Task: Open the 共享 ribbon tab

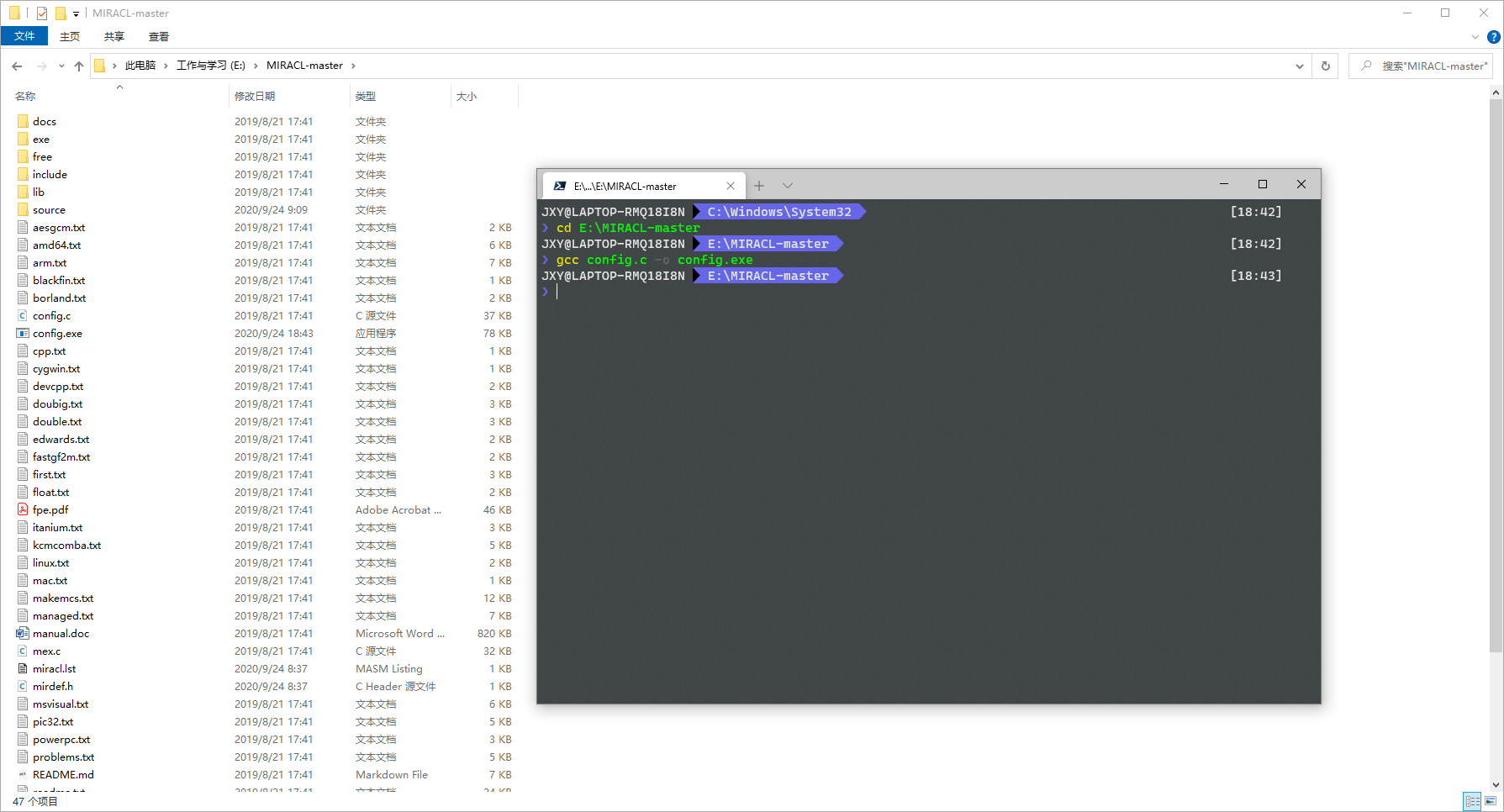Action: click(x=113, y=36)
